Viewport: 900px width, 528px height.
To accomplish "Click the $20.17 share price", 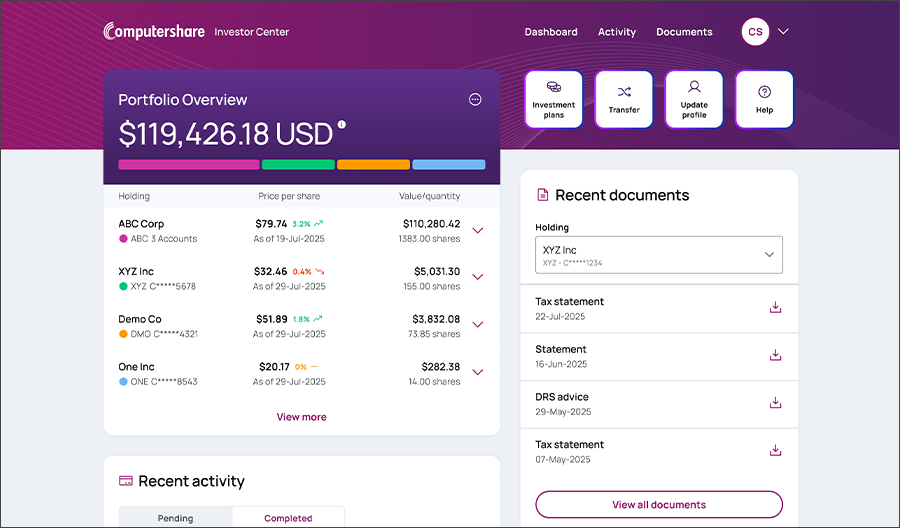I will coord(274,367).
